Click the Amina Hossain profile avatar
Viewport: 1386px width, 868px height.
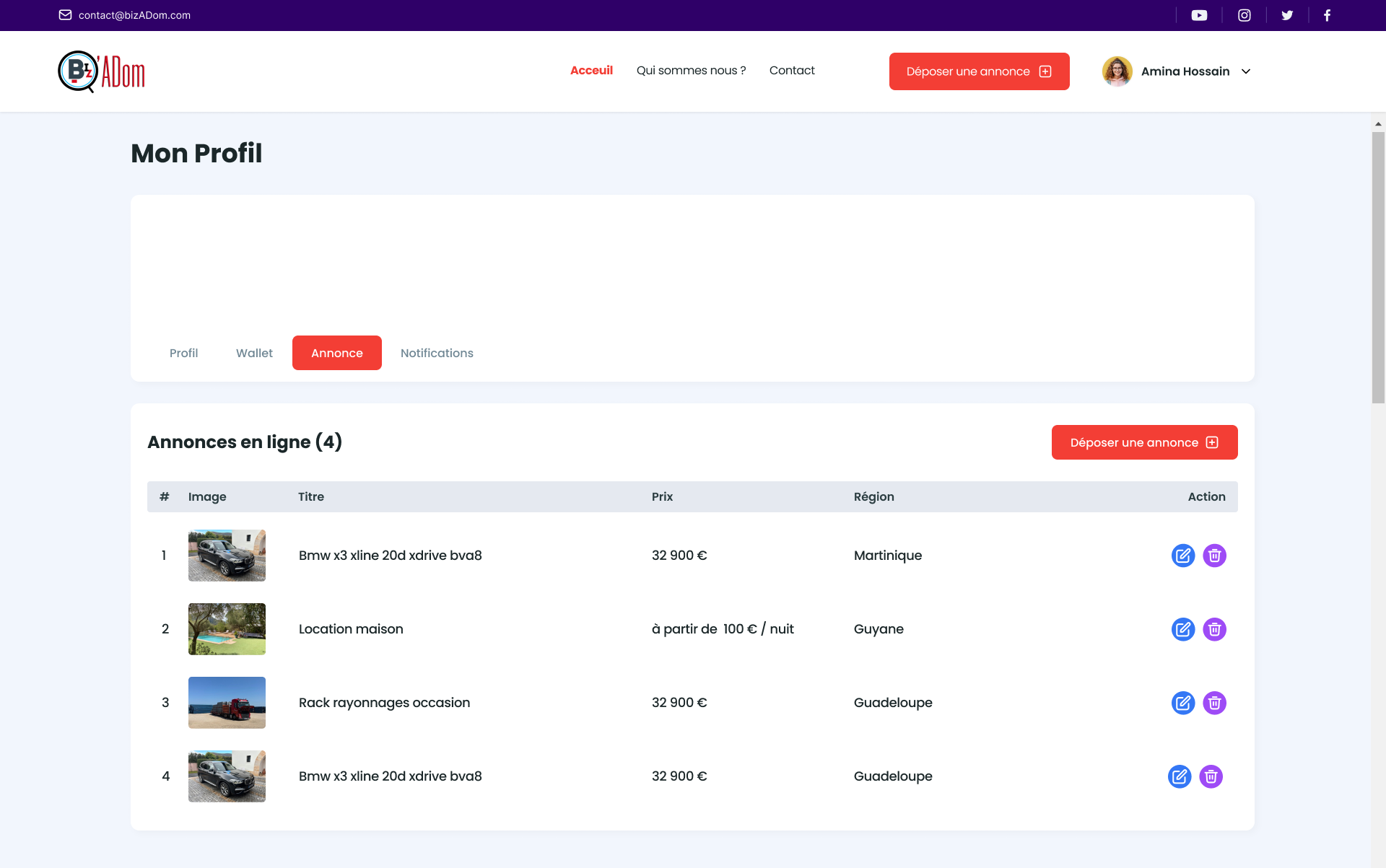pyautogui.click(x=1117, y=71)
